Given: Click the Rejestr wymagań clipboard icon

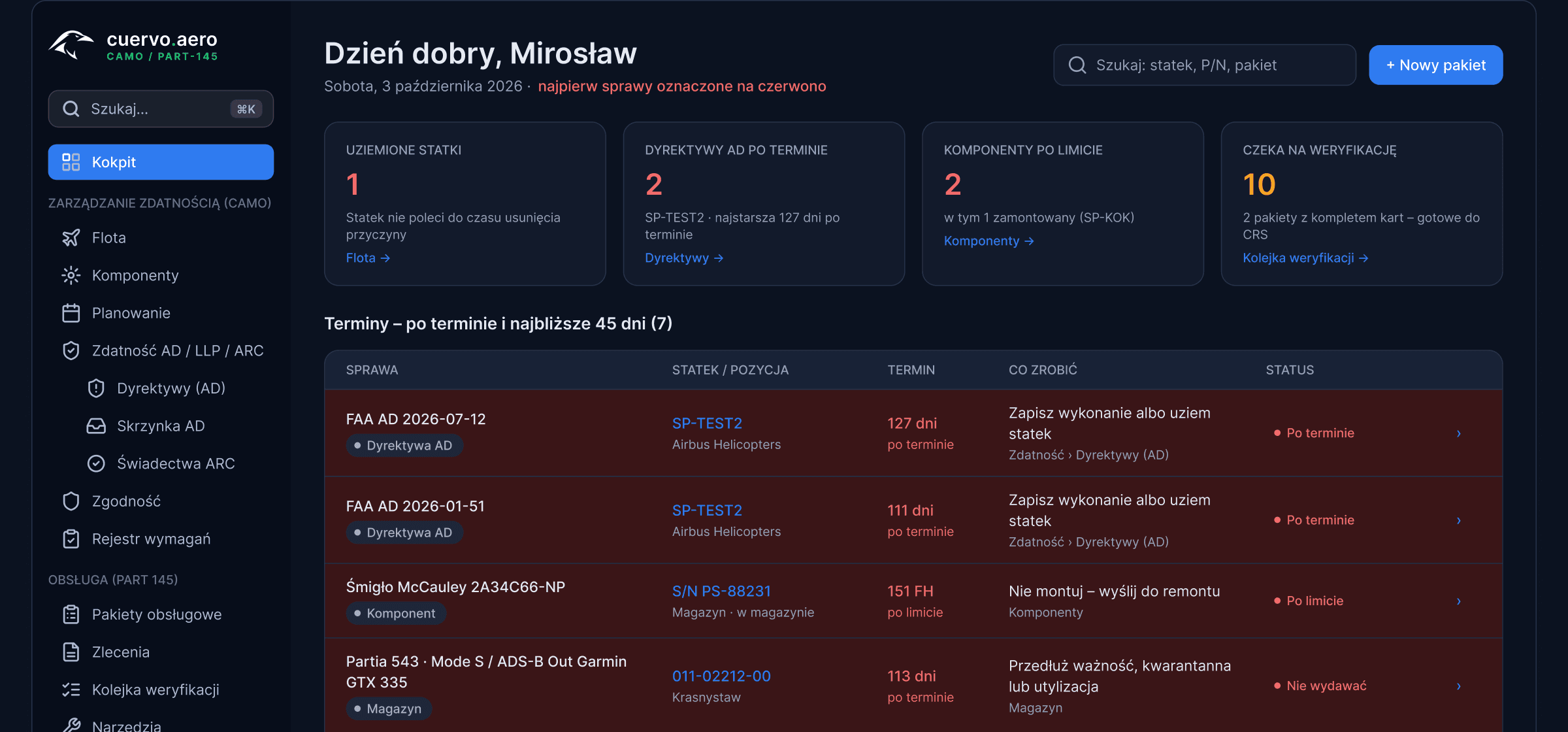Looking at the screenshot, I should coord(71,539).
